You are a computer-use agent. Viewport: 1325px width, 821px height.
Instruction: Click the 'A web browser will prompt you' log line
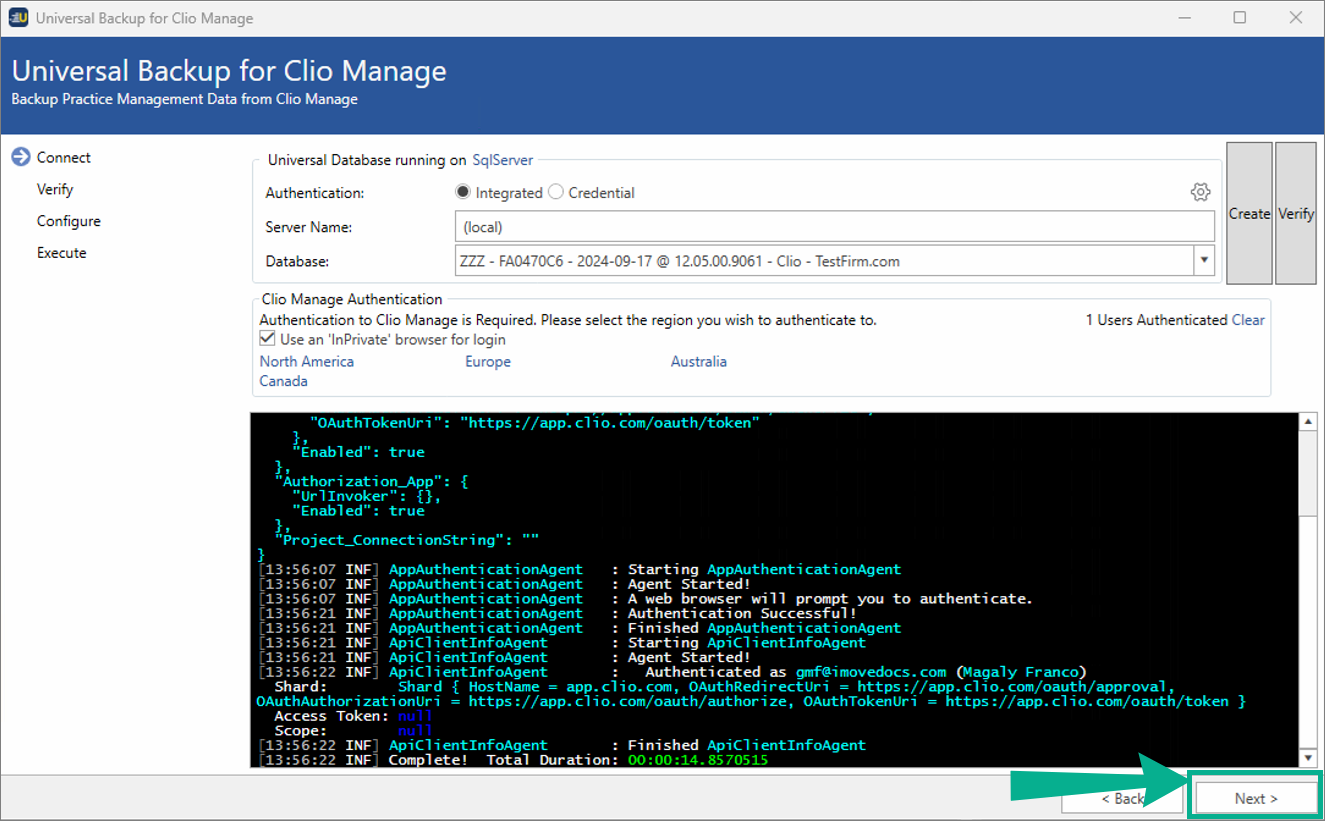coord(830,598)
